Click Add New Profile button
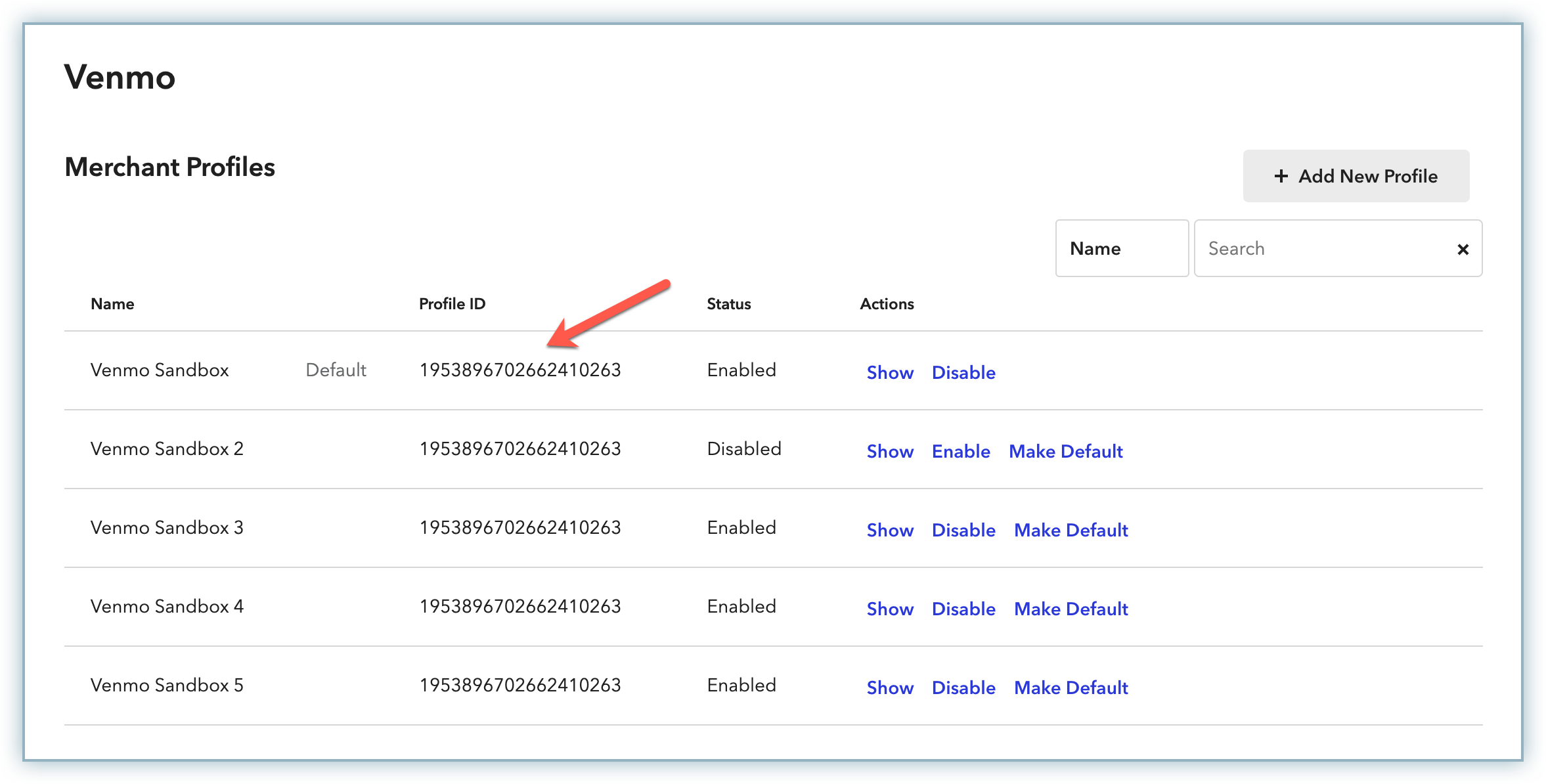The width and height of the screenshot is (1546, 784). point(1356,176)
